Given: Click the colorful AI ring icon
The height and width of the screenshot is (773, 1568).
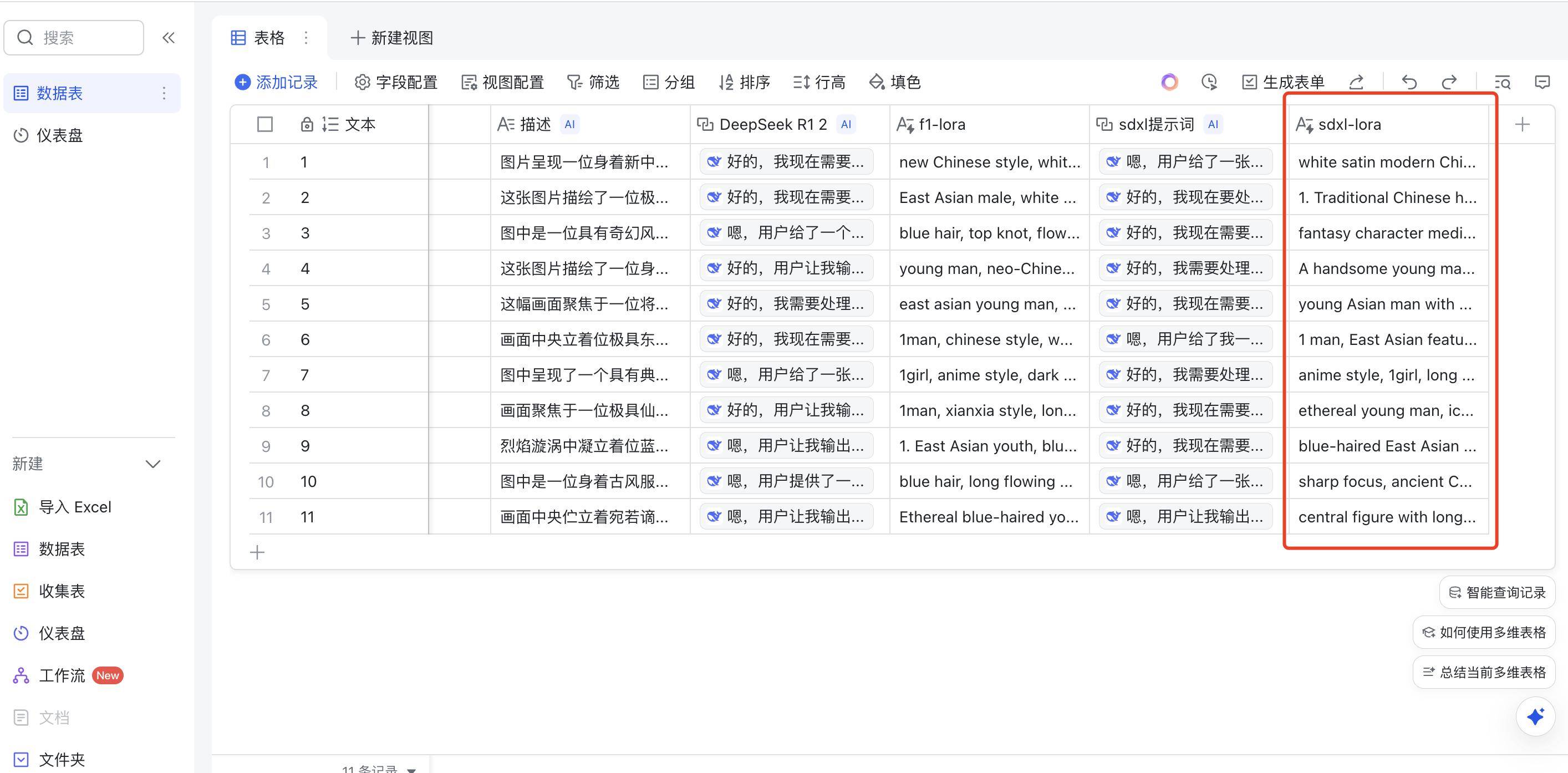Looking at the screenshot, I should (x=1169, y=82).
